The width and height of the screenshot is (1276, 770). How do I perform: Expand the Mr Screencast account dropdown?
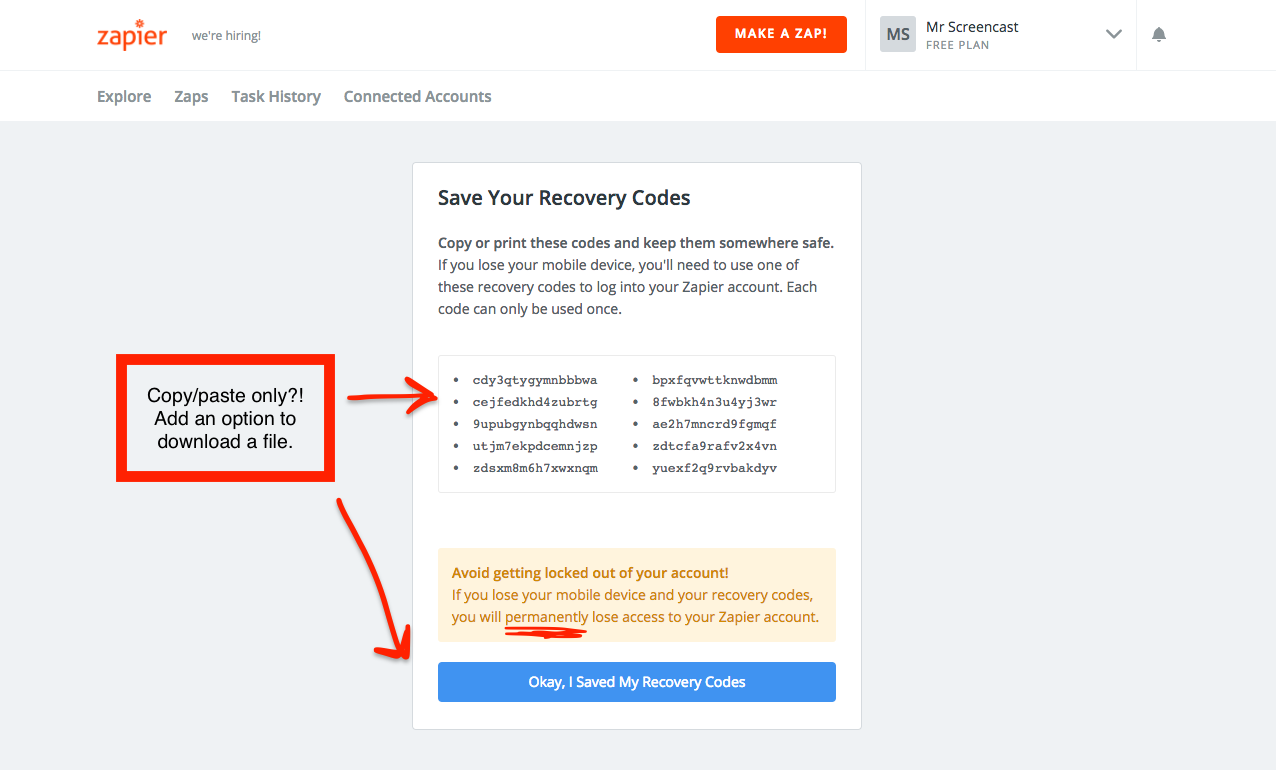[x=1113, y=33]
